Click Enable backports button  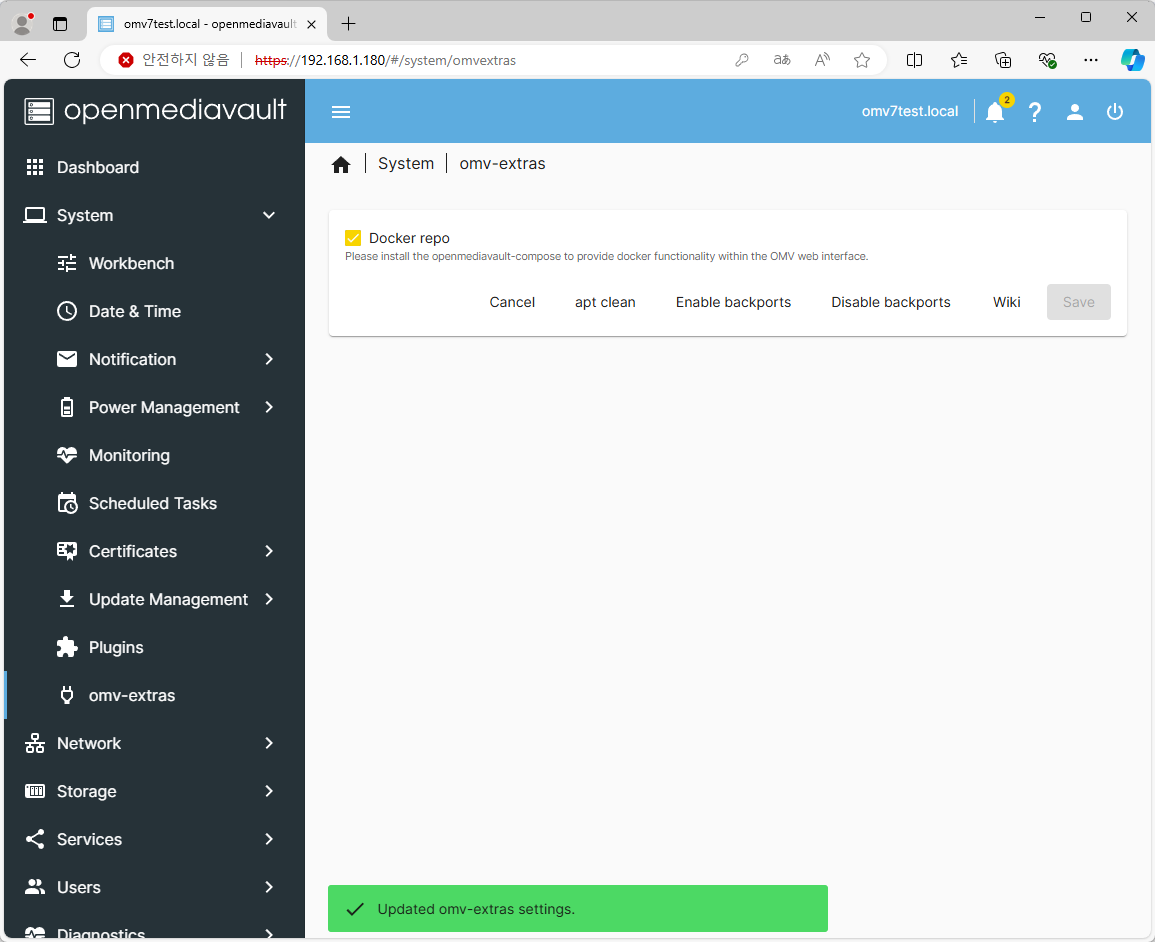(x=733, y=302)
